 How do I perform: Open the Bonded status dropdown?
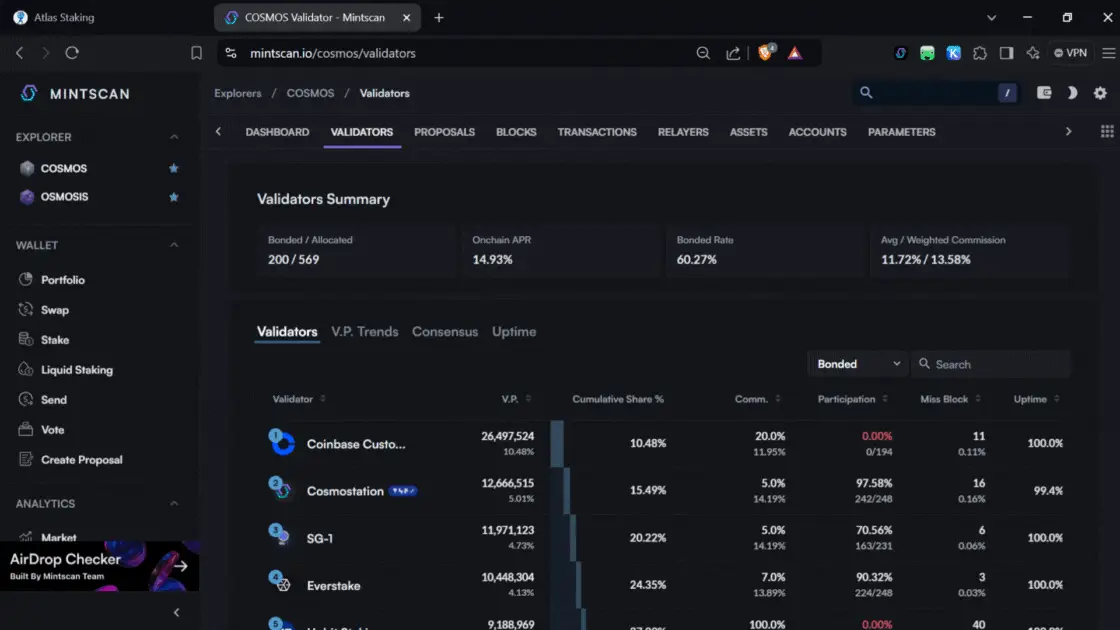click(x=858, y=364)
